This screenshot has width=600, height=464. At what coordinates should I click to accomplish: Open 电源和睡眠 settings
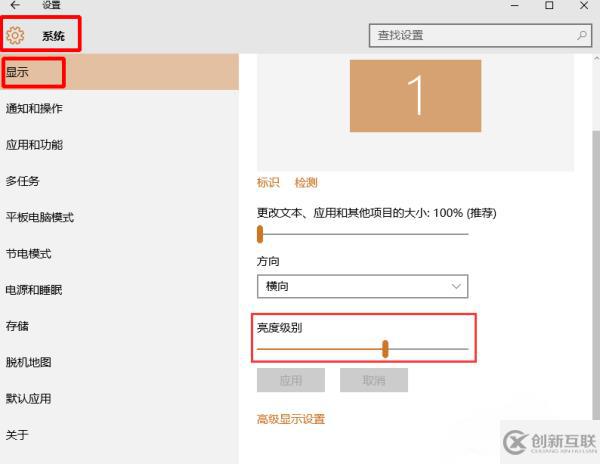[119, 290]
